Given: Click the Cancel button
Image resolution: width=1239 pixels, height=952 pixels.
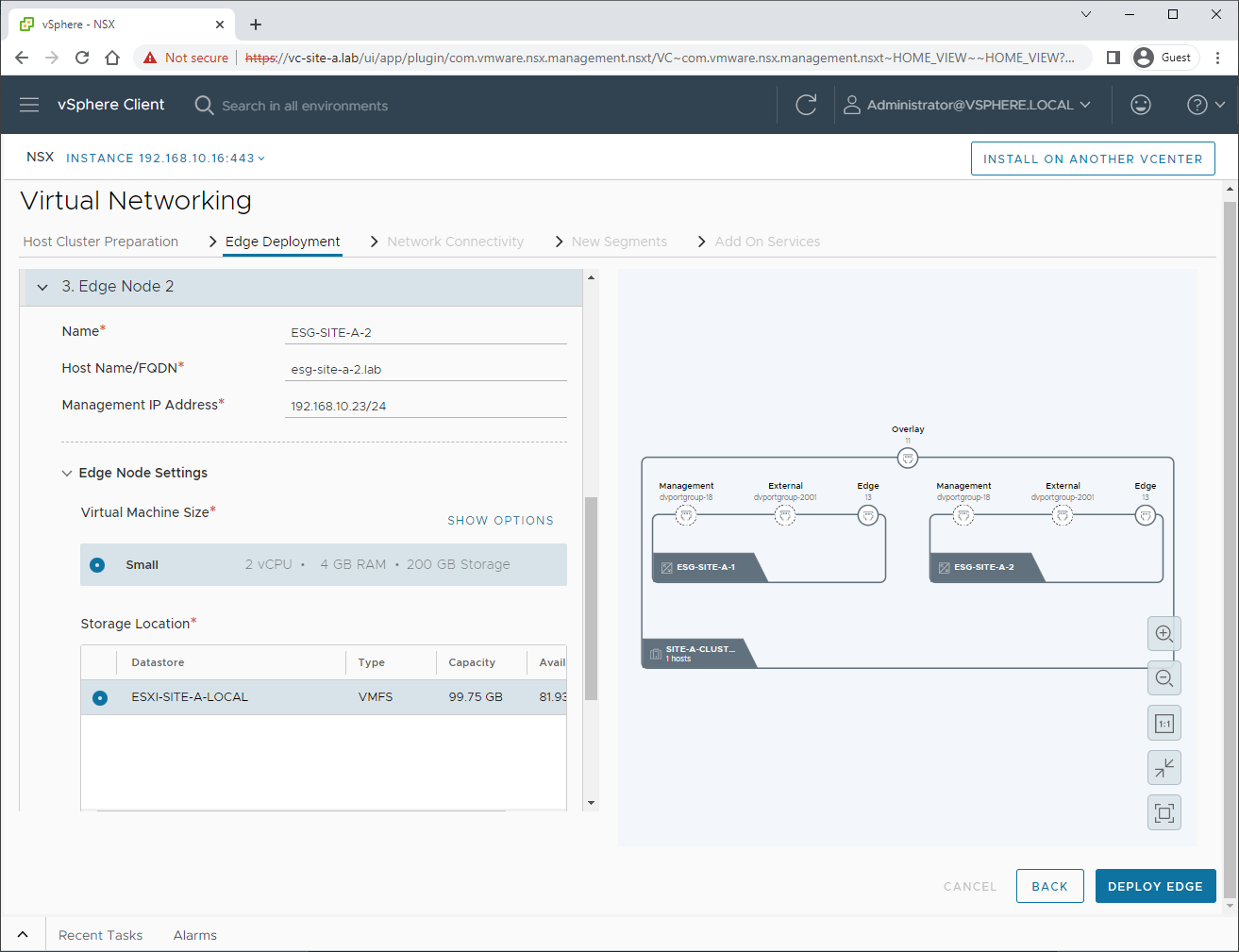Looking at the screenshot, I should pyautogui.click(x=970, y=886).
